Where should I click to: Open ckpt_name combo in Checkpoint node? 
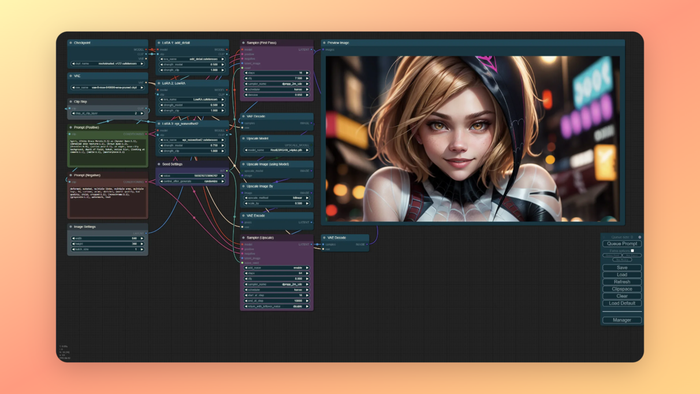point(108,64)
